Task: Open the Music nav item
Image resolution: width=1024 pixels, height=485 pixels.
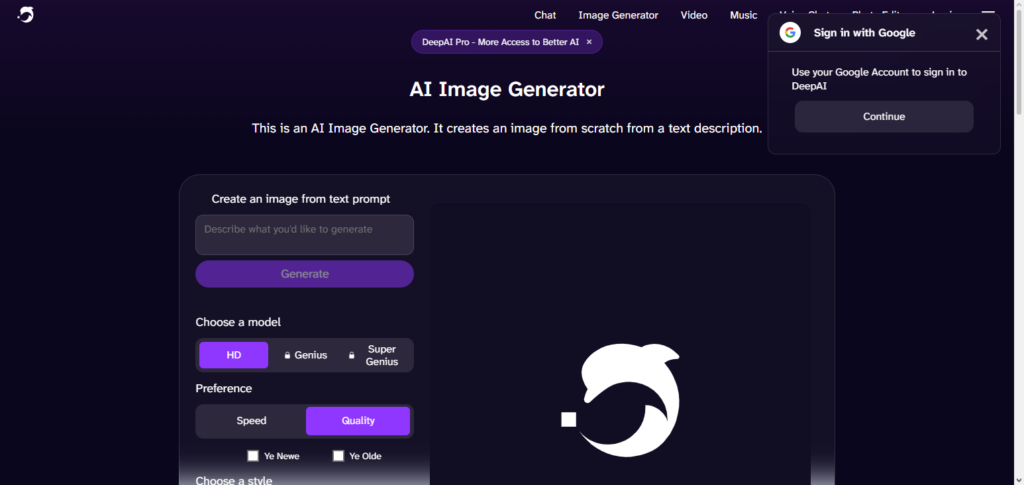Action: [x=743, y=15]
